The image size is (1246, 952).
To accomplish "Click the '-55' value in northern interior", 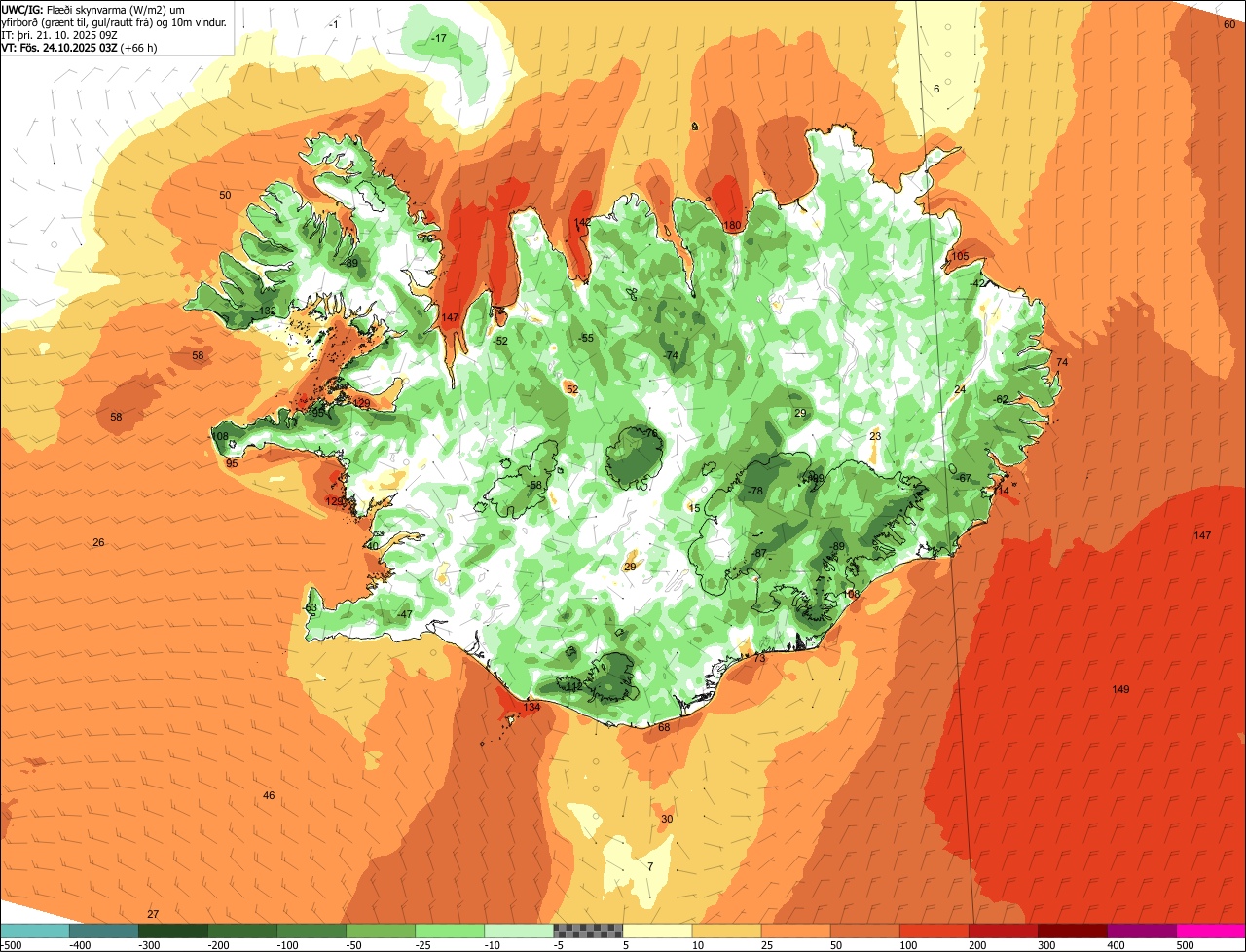I will pyautogui.click(x=585, y=338).
